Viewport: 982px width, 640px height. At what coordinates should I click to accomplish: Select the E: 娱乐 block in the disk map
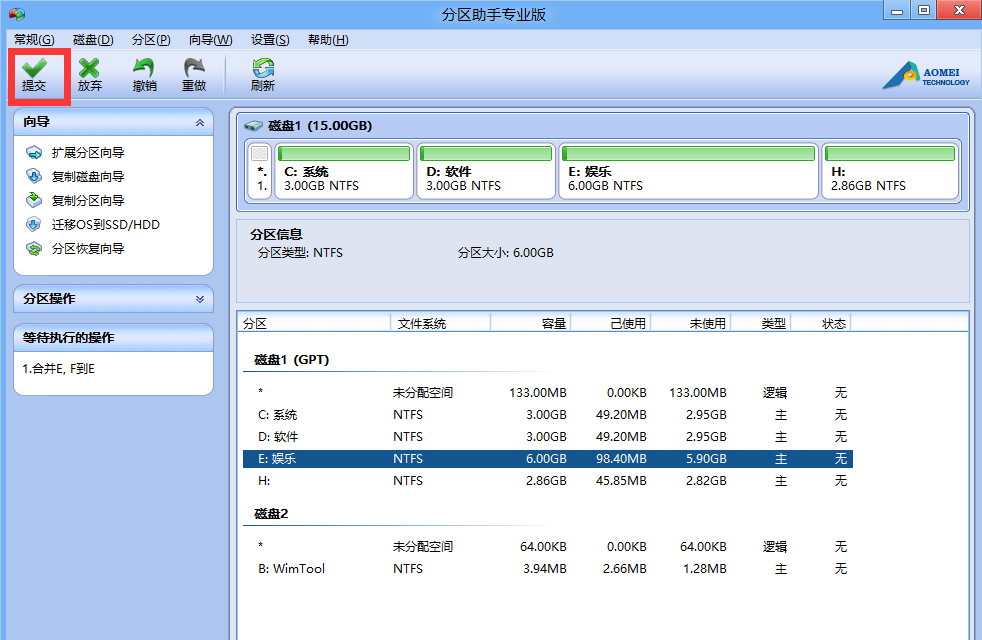(x=688, y=171)
